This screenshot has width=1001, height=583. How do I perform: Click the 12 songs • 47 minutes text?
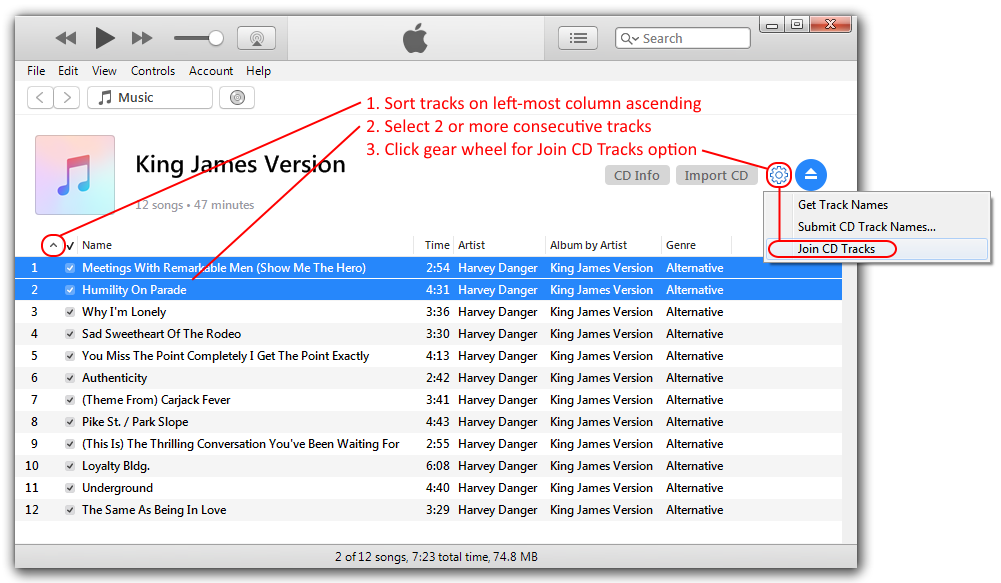[195, 205]
